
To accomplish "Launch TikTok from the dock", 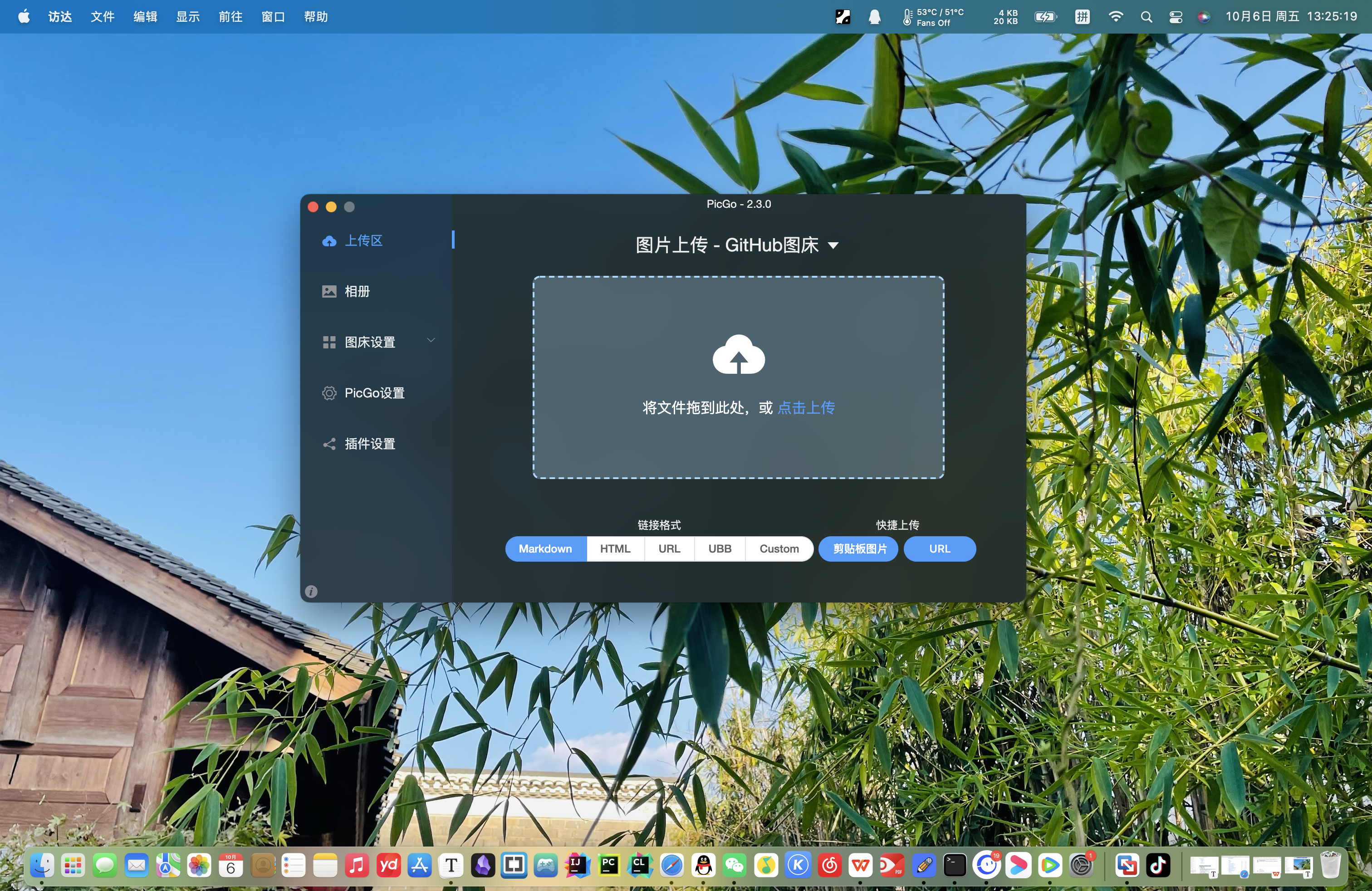I will 1158,865.
